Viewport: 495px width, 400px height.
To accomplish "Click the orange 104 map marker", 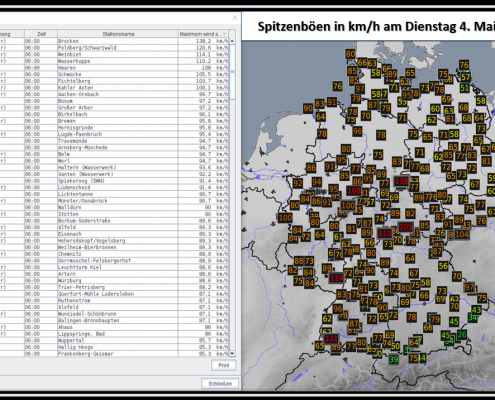I will (x=462, y=235).
